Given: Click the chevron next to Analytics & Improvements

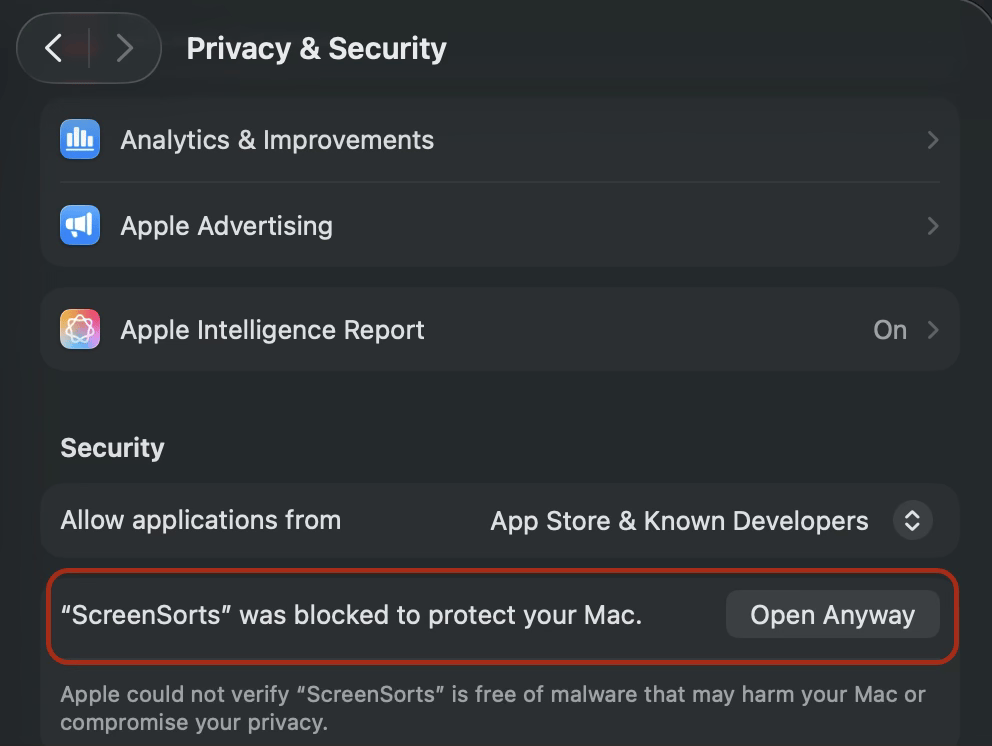Looking at the screenshot, I should (x=932, y=140).
